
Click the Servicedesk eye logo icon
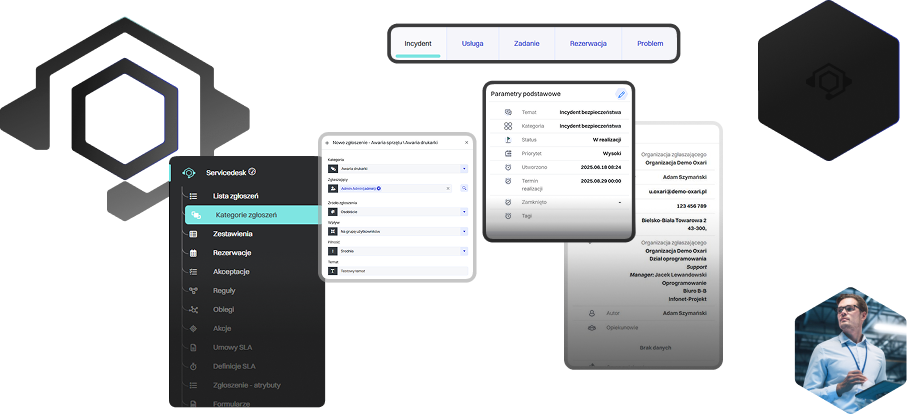tap(188, 173)
